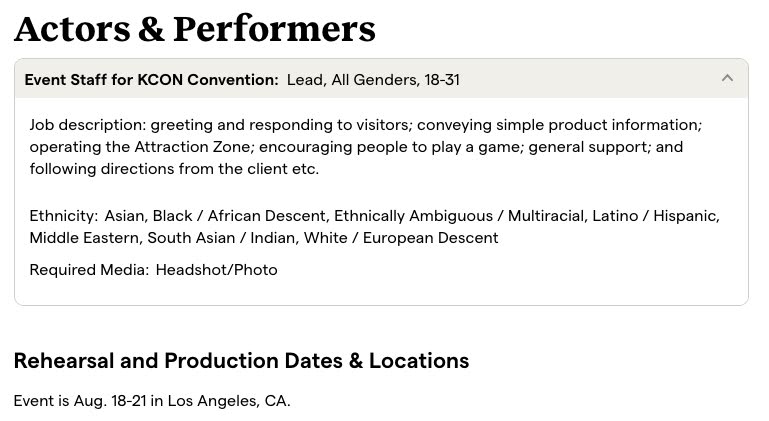769x421 pixels.
Task: Click the Actors & Performers heading
Action: [195, 29]
